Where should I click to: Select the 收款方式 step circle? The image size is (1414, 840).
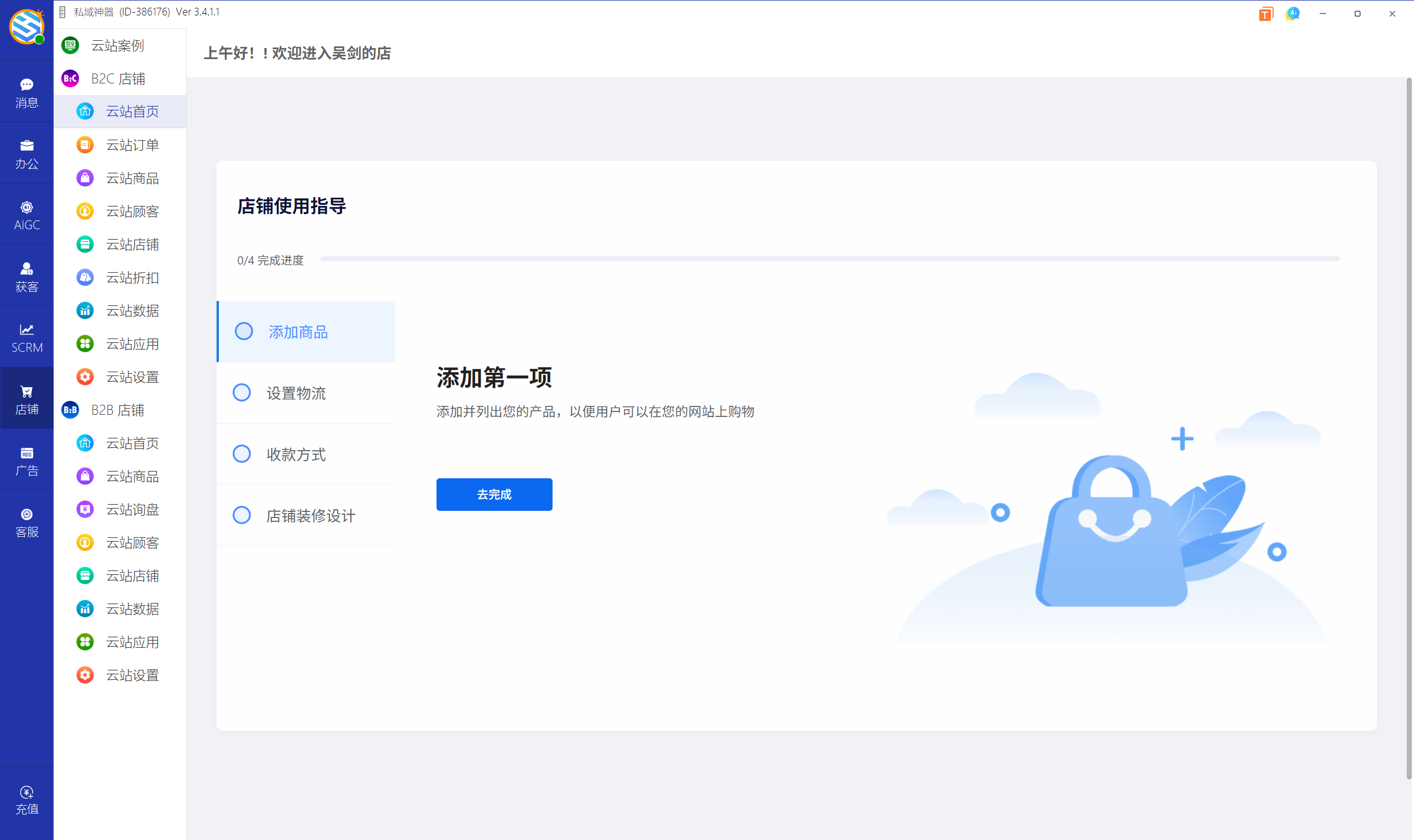click(242, 453)
